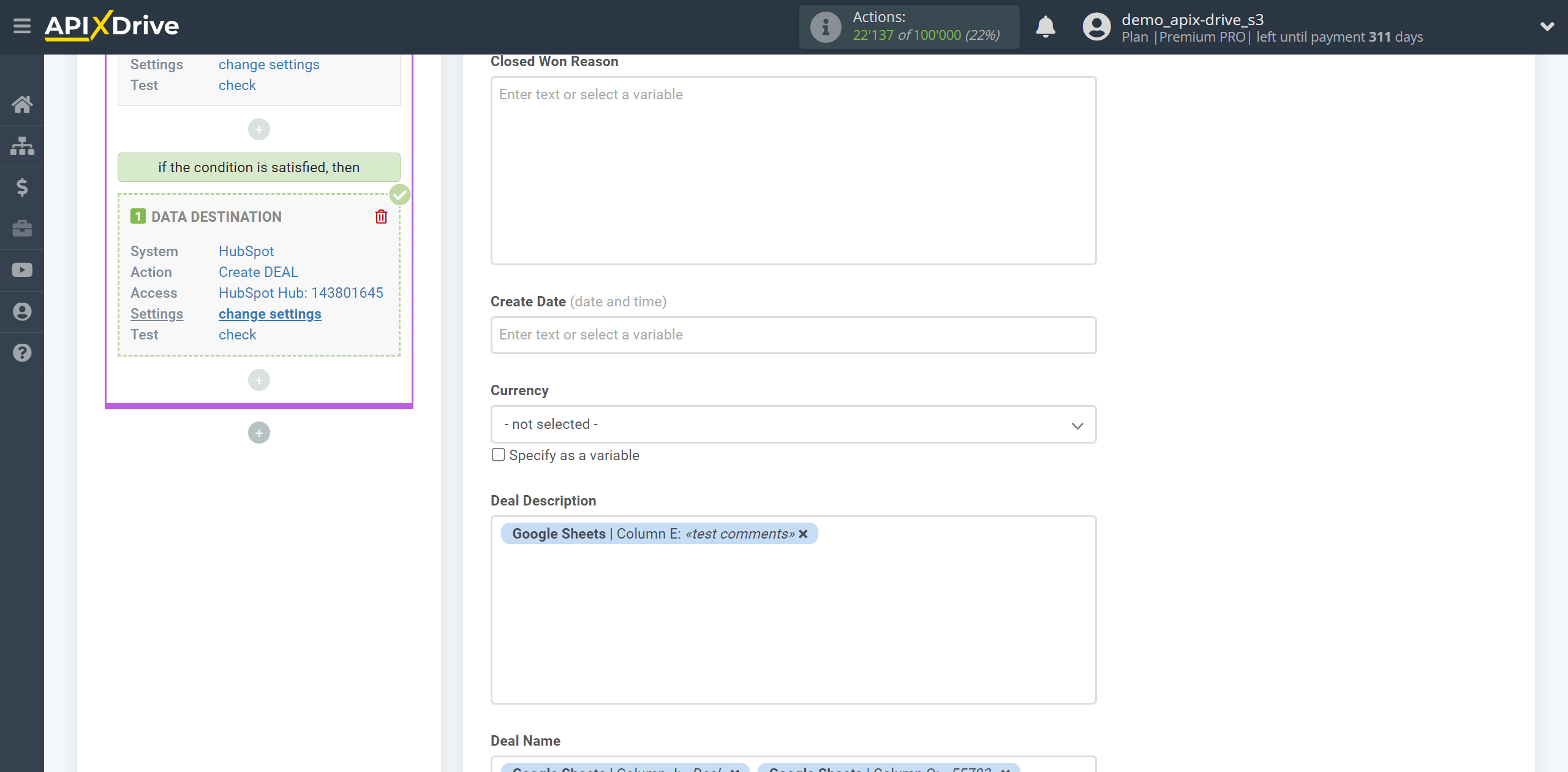Select the condition satisfied banner

tap(259, 167)
